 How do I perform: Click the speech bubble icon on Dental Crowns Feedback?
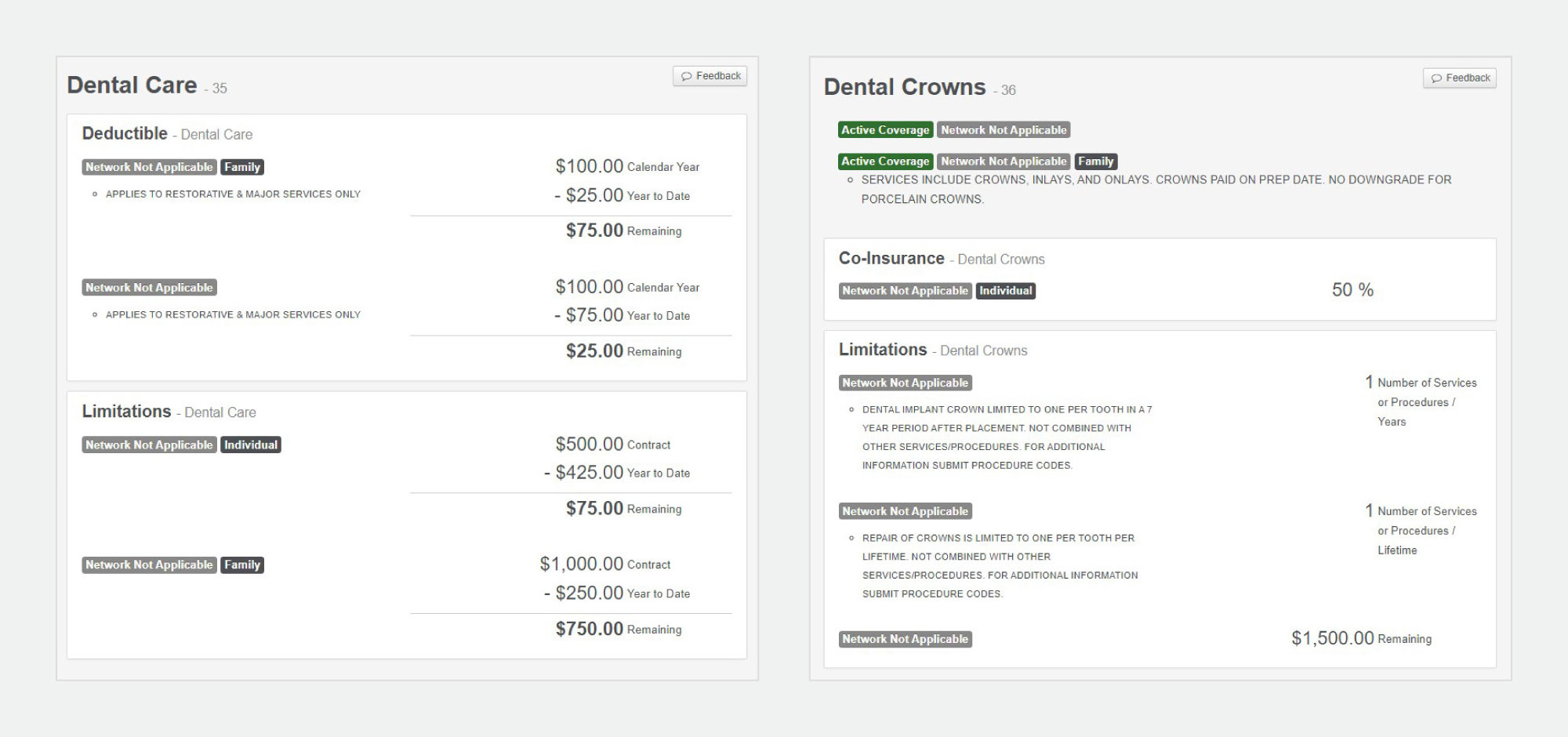click(x=1438, y=78)
